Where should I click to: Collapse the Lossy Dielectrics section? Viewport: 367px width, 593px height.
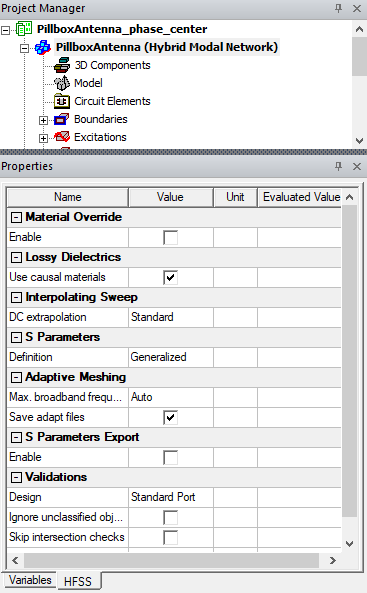(x=16, y=258)
